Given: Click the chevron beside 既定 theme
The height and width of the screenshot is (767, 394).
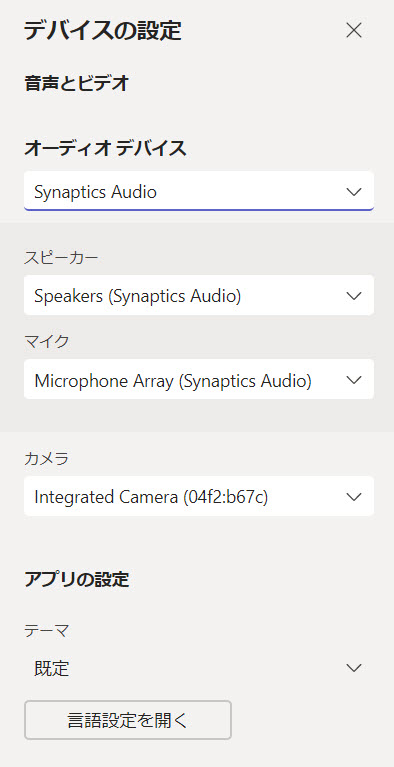Looking at the screenshot, I should point(353,668).
